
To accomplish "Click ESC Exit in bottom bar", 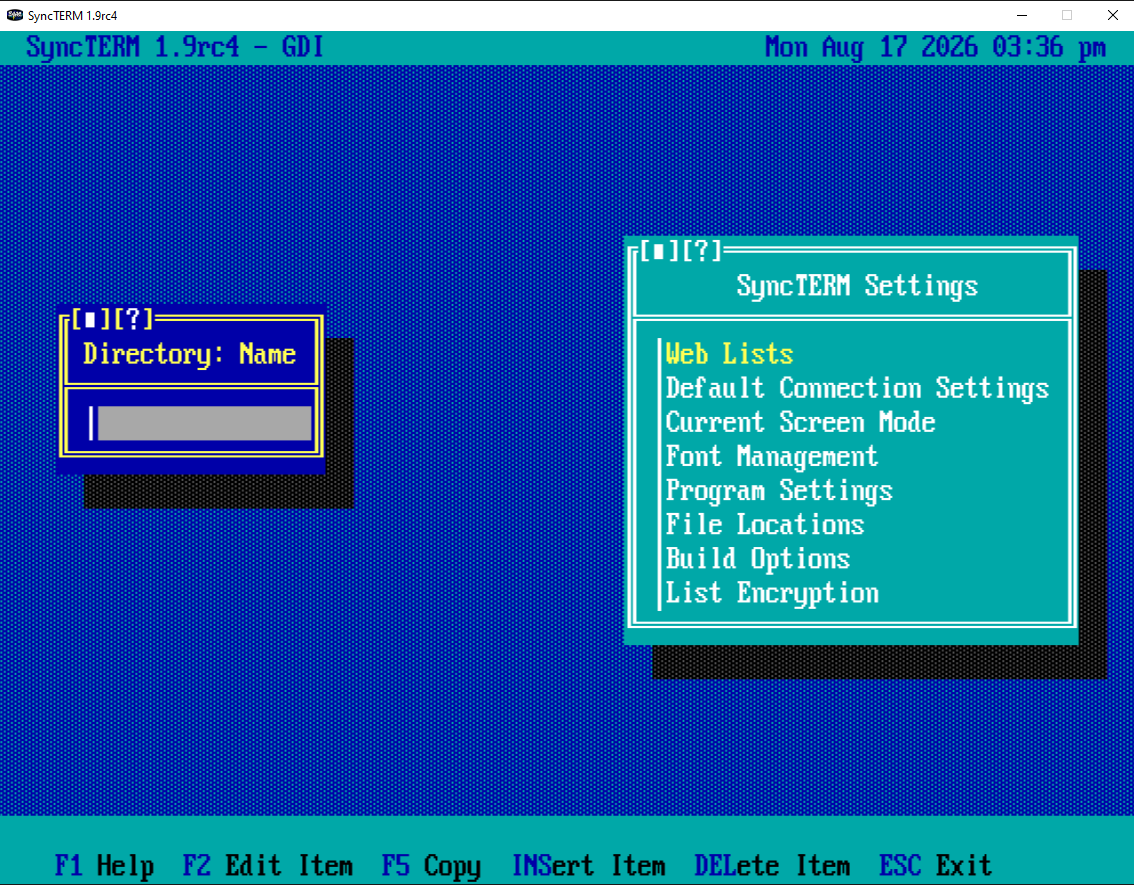I will pyautogui.click(x=935, y=865).
